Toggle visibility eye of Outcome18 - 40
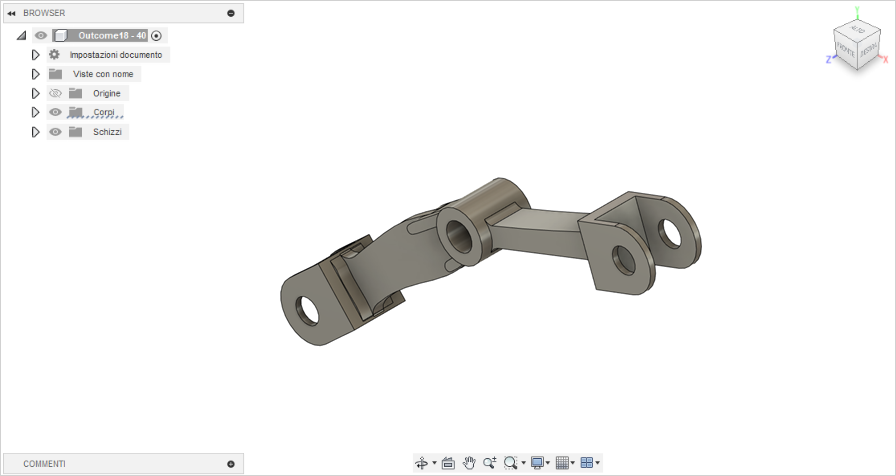Screen dimensions: 896x476 coord(41,35)
